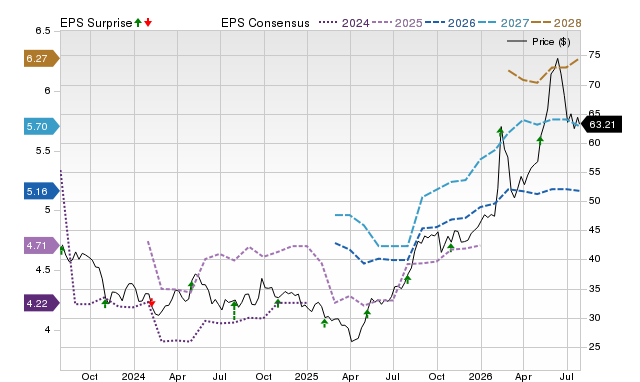Click the green up arrow beside EPS Surprise legend
This screenshot has height=382, width=640.
(x=138, y=23)
